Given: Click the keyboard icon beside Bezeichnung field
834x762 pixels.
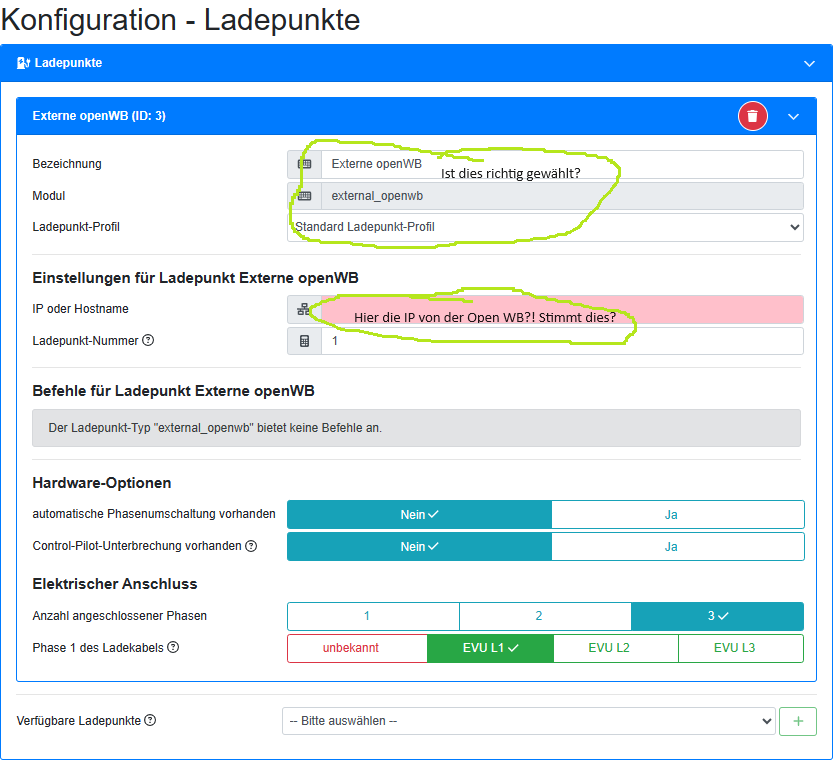Looking at the screenshot, I should [304, 164].
